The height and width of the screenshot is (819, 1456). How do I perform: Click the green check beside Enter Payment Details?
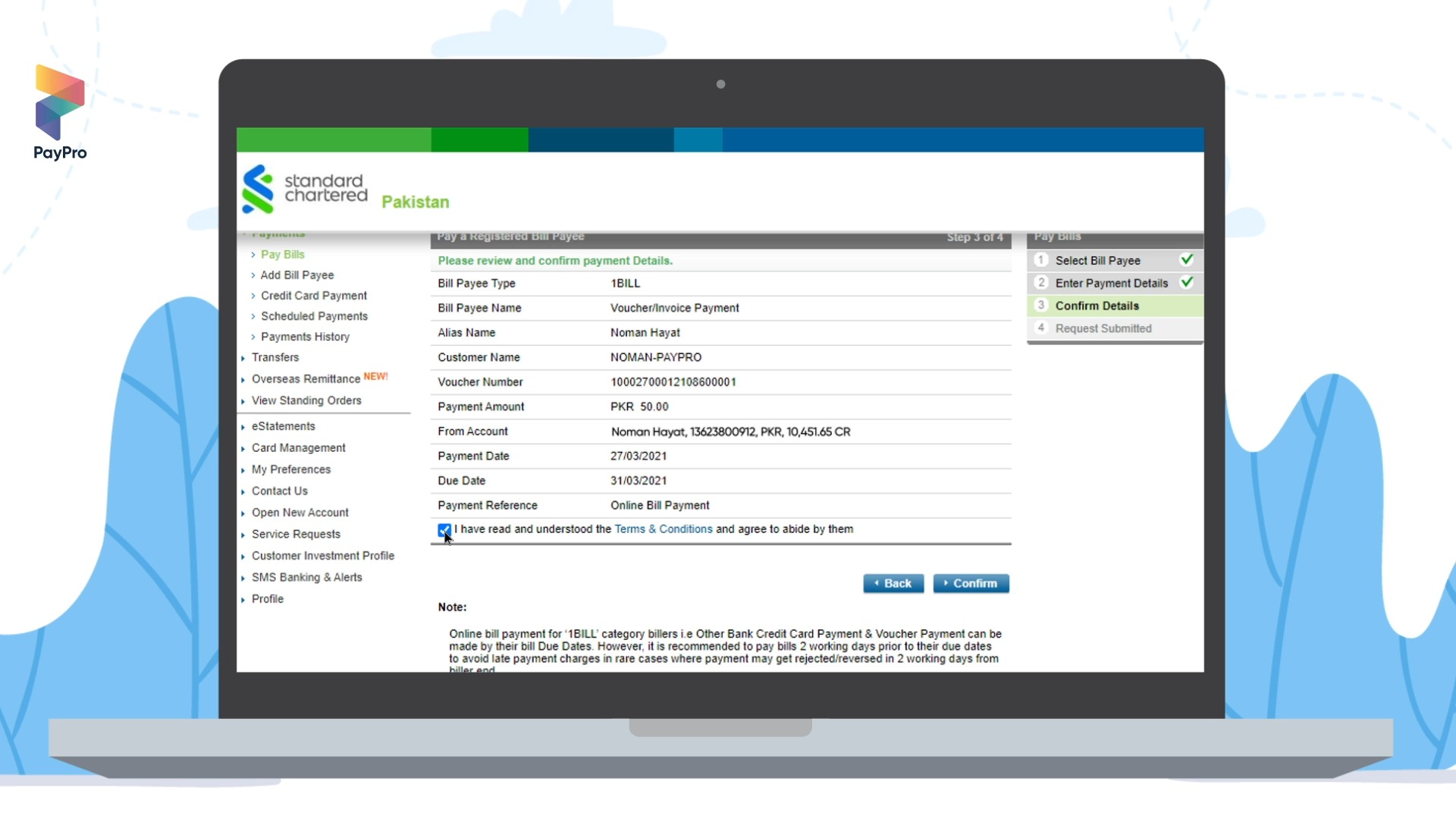tap(1187, 283)
